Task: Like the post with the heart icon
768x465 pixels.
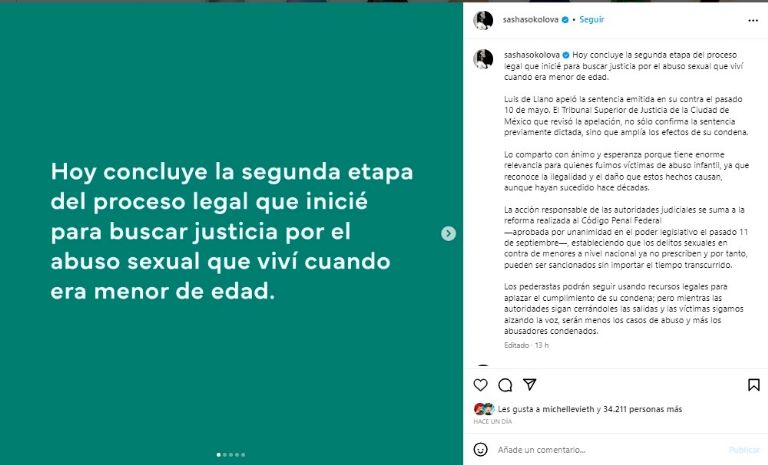Action: tap(480, 385)
